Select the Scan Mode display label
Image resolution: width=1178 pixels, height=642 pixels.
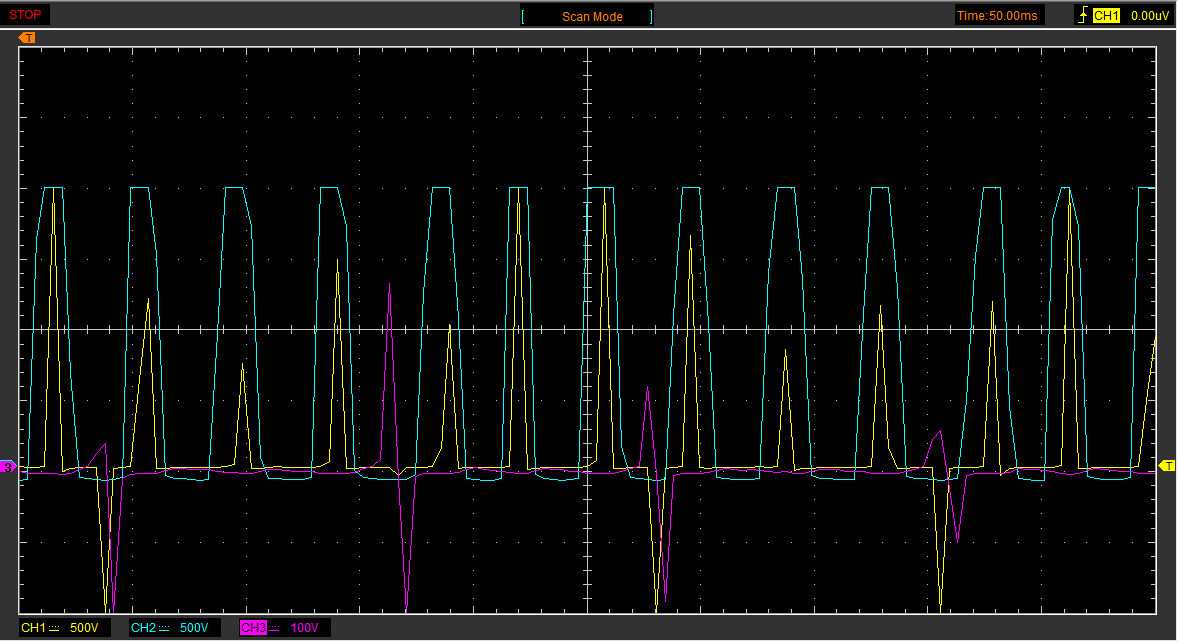coord(592,16)
